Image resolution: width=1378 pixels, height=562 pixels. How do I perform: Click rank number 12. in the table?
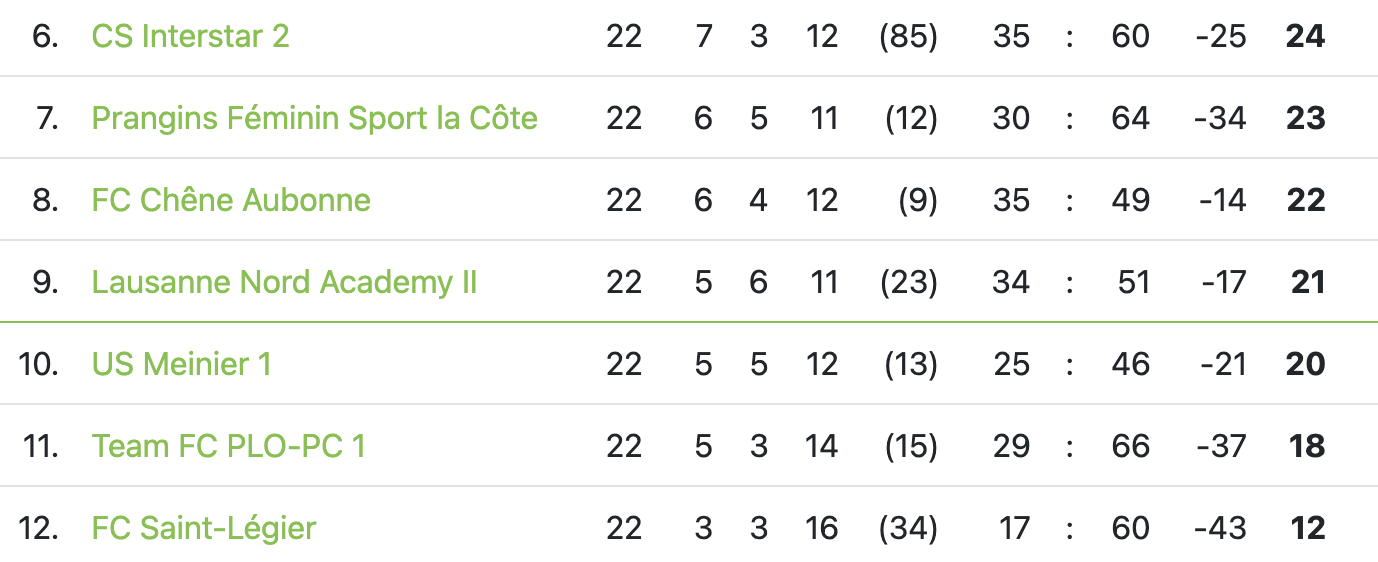[x=39, y=528]
